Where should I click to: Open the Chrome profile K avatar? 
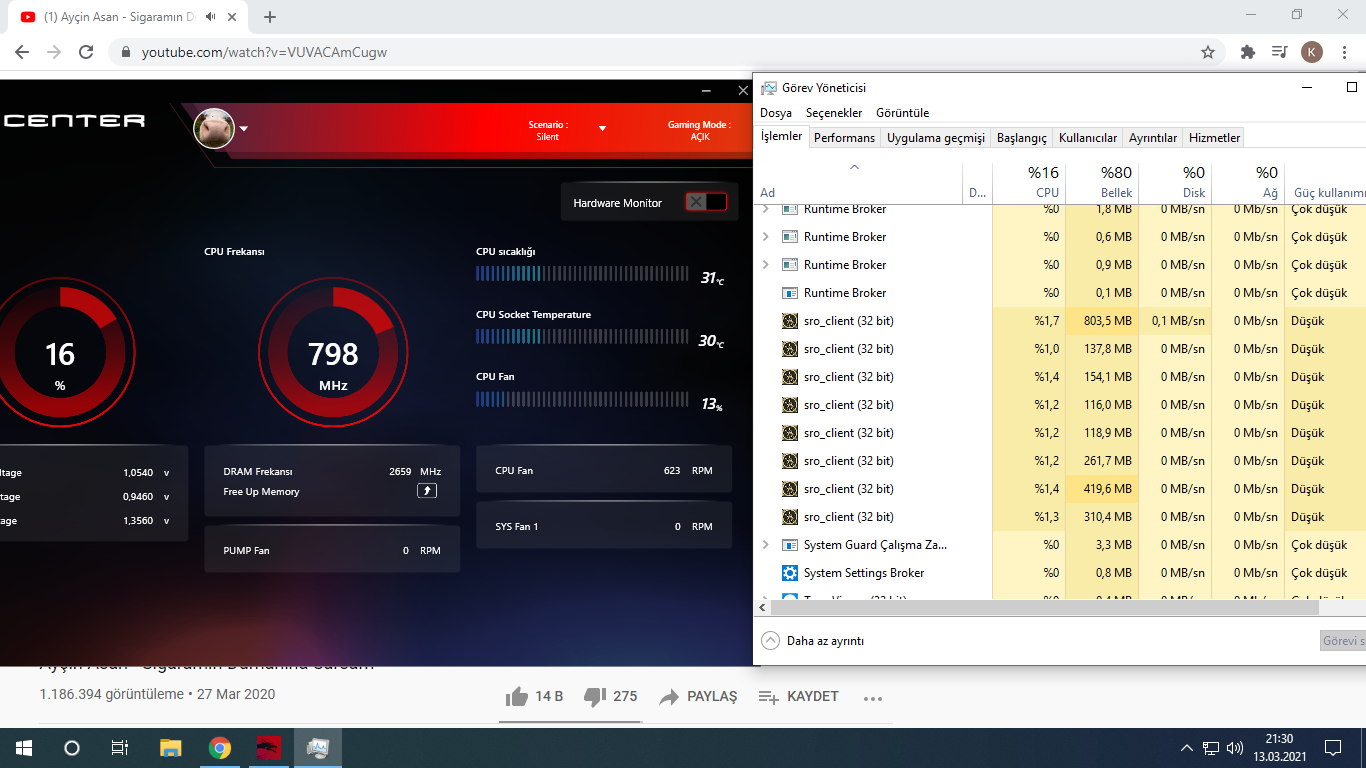coord(1311,52)
